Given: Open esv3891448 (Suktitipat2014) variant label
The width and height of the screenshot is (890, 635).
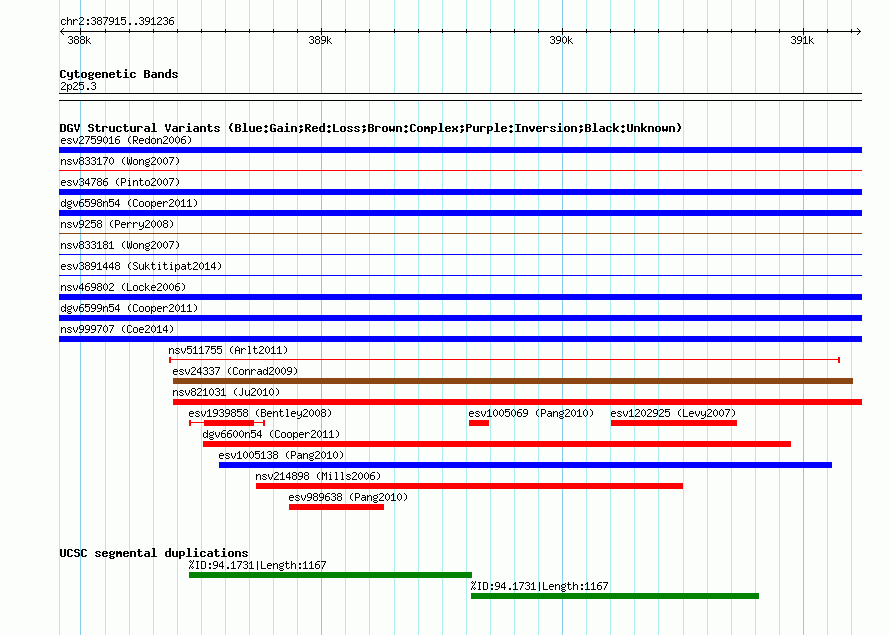Looking at the screenshot, I should click(x=141, y=266).
